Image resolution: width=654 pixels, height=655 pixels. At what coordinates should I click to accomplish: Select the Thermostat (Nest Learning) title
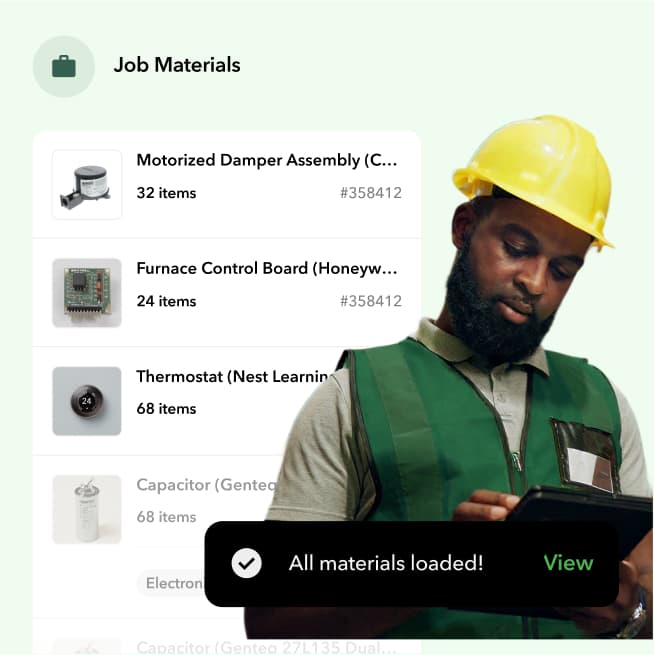pyautogui.click(x=235, y=377)
